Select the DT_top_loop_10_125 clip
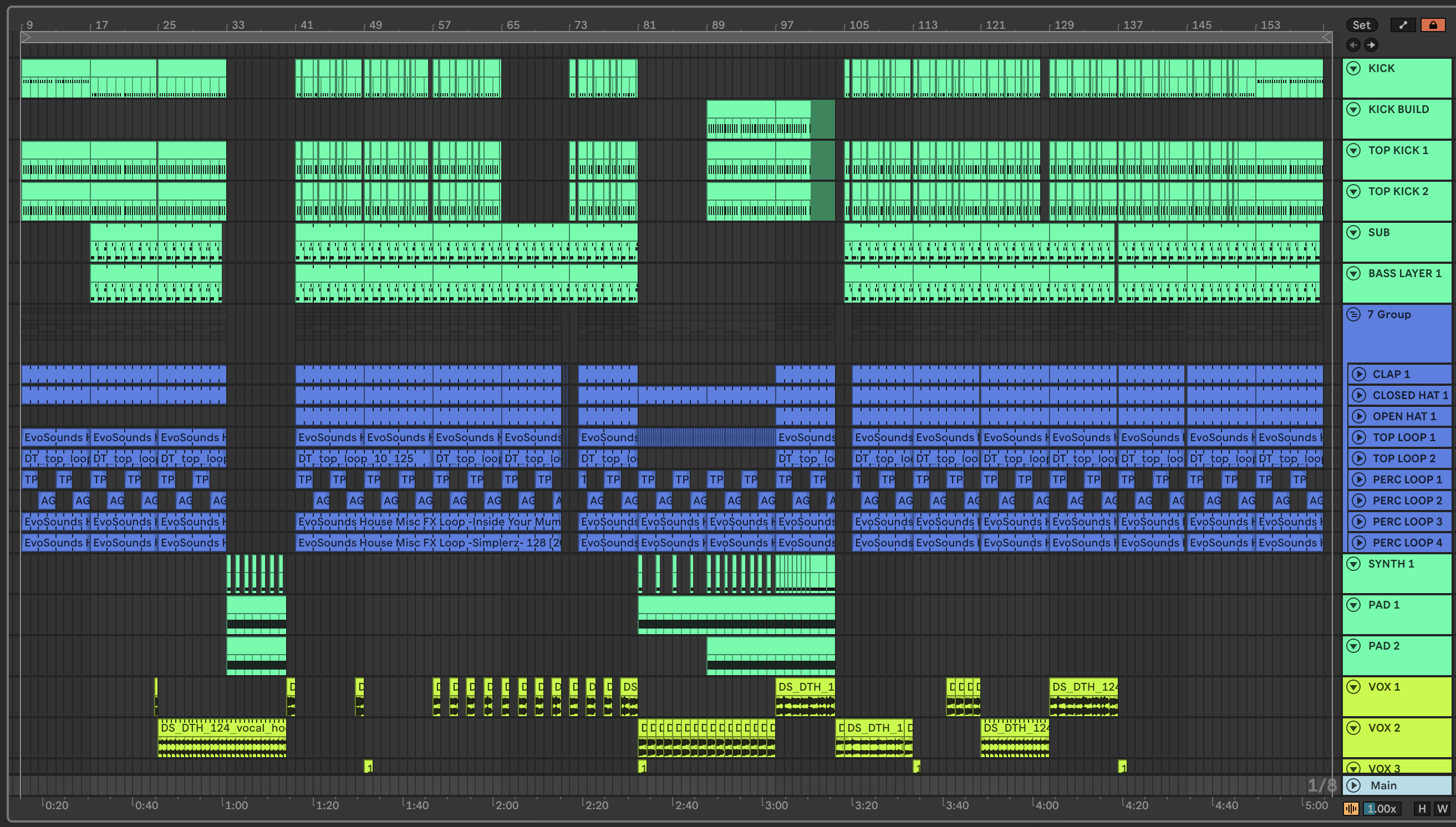This screenshot has height=827, width=1456. click(364, 458)
